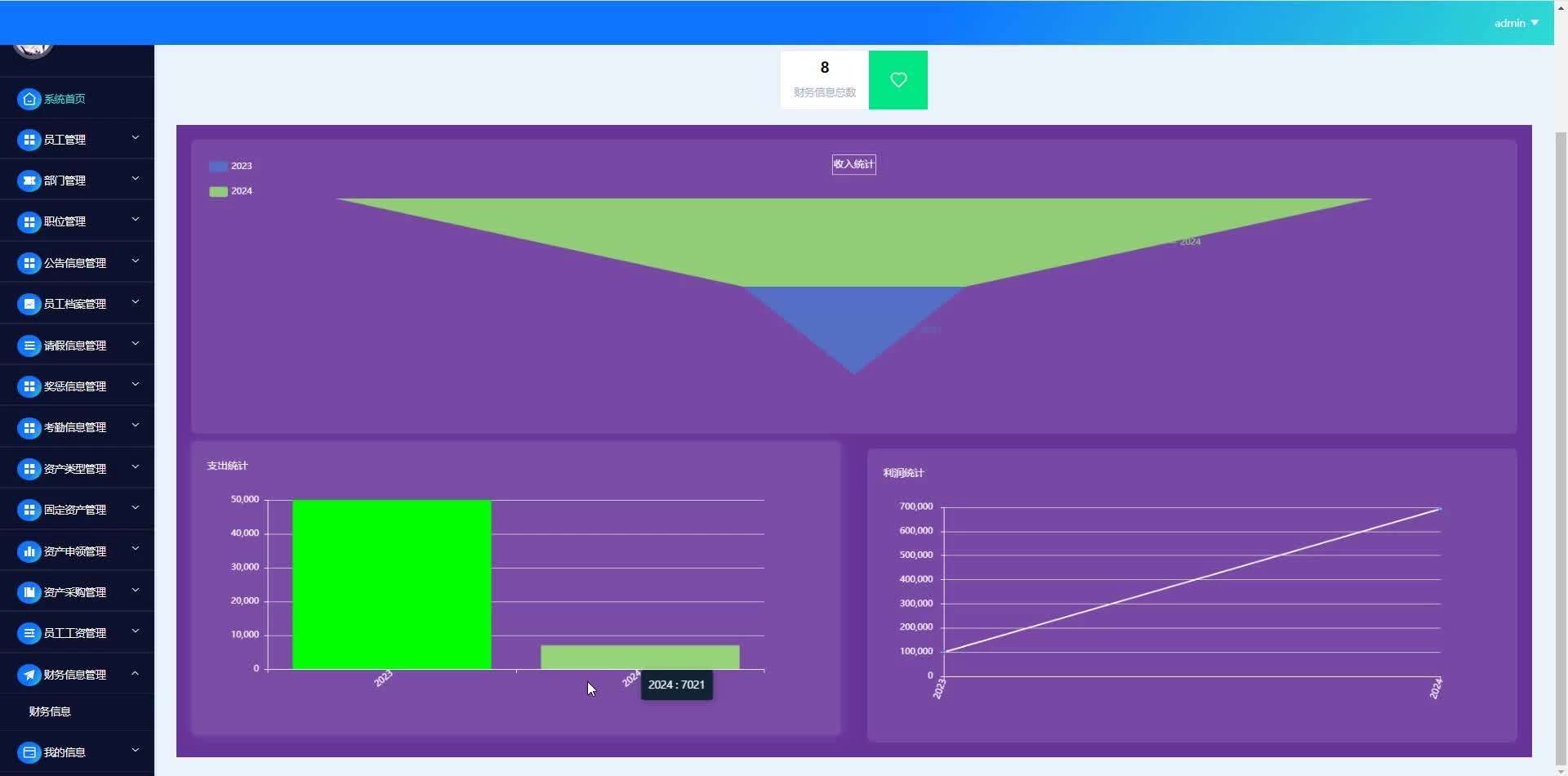Viewport: 1568px width, 776px height.
Task: Click the grid icon beside 固定资产管理
Action: 29,510
